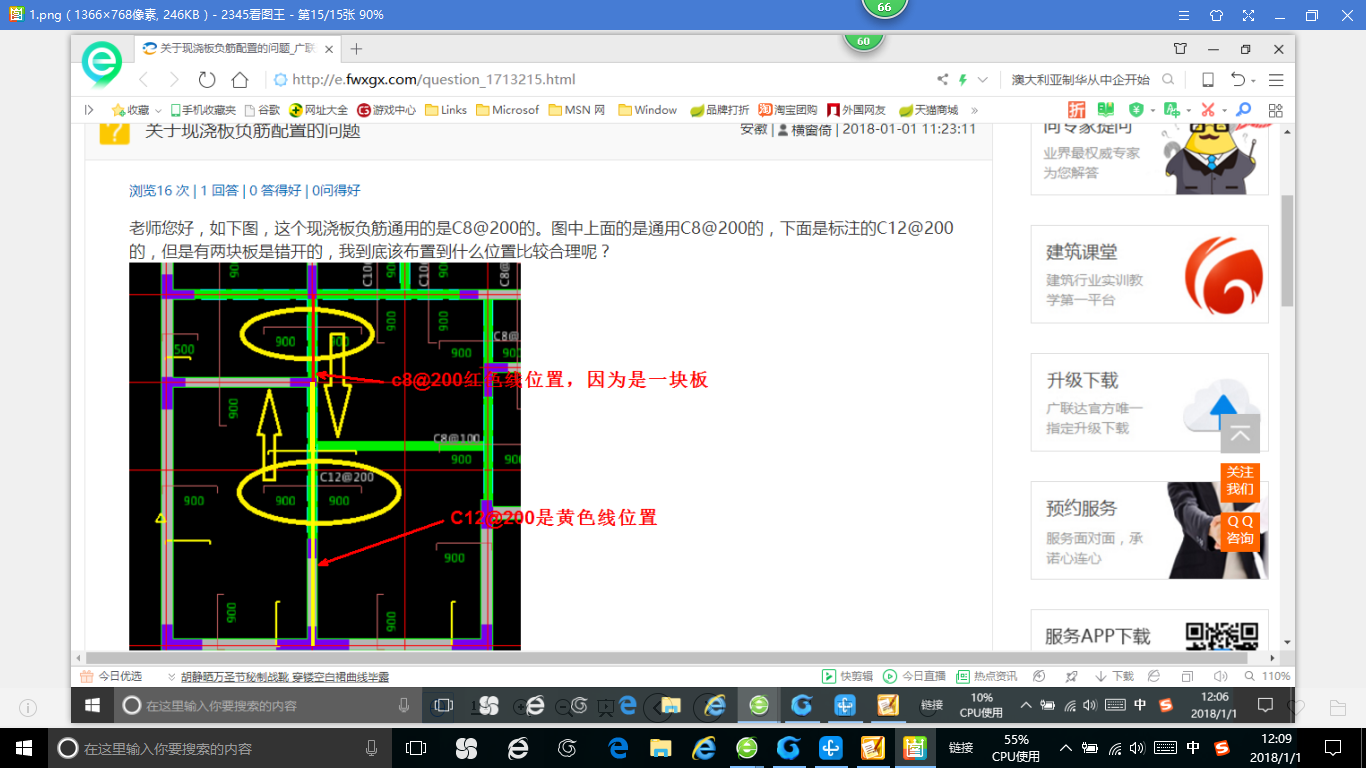Viewport: 1366px width, 768px height.
Task: Click the back arrow in the pictured browser
Action: 143,80
